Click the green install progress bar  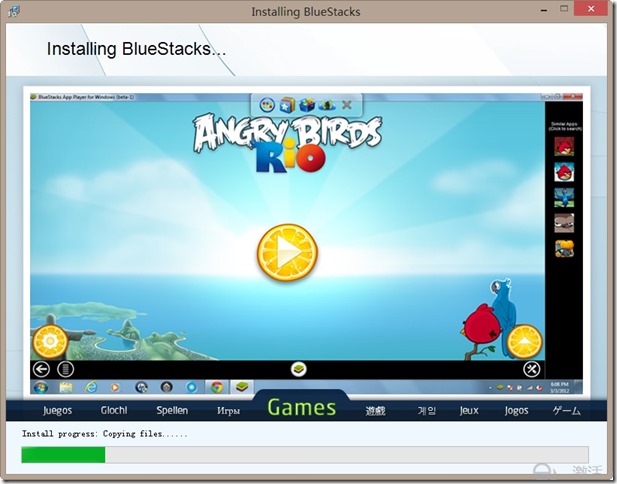point(305,454)
